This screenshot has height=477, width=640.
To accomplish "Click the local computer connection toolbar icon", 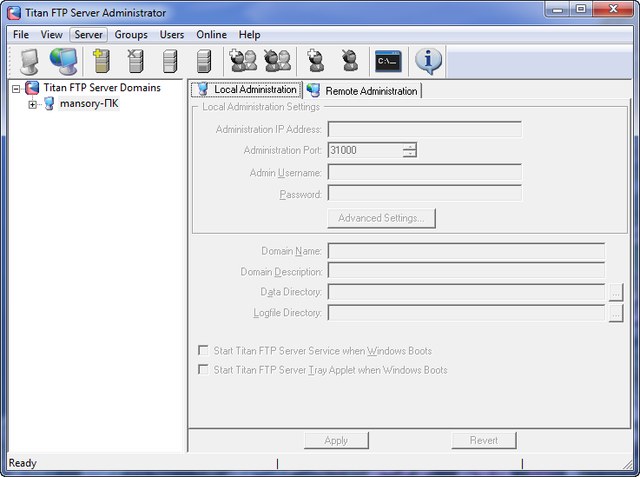I will click(29, 61).
